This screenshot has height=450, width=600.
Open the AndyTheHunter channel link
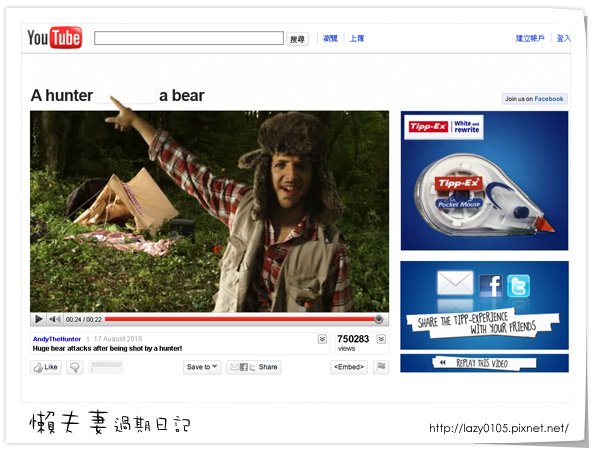[57, 339]
